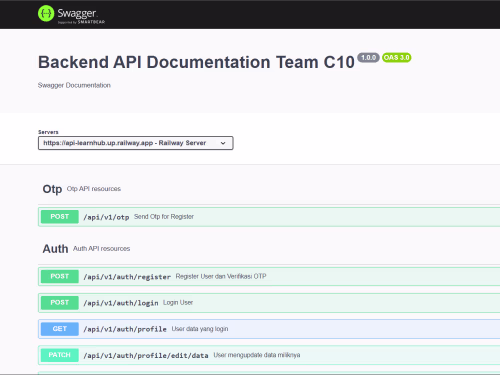Click the /api/v1/otp path text
Image resolution: width=500 pixels, height=375 pixels.
click(x=106, y=217)
